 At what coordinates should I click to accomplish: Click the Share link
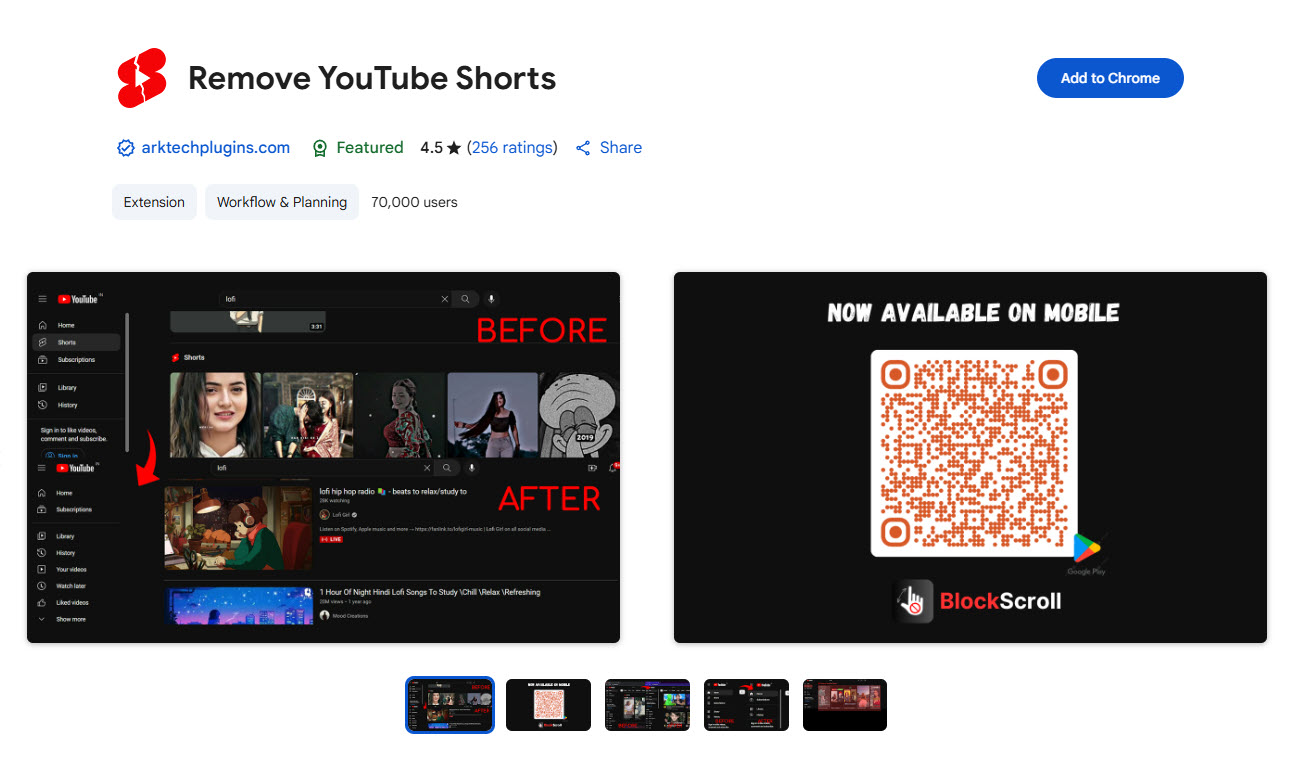coord(621,148)
